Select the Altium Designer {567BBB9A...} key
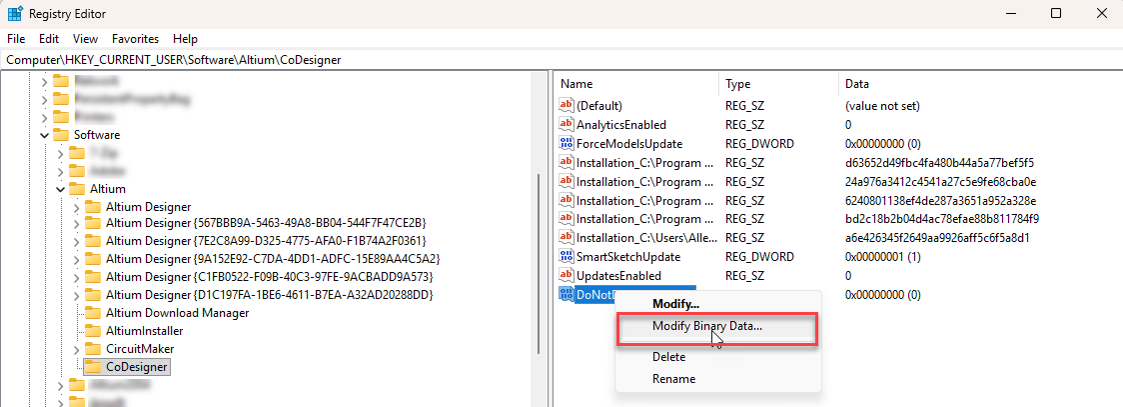The height and width of the screenshot is (407, 1123). pos(266,224)
